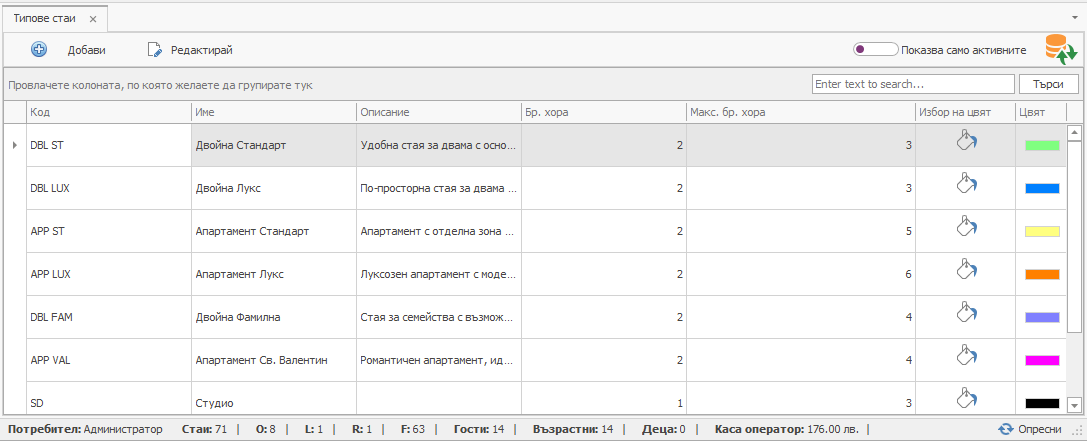Image resolution: width=1087 pixels, height=441 pixels.
Task: Open color picker for DBL FAM row
Action: [x=965, y=314]
